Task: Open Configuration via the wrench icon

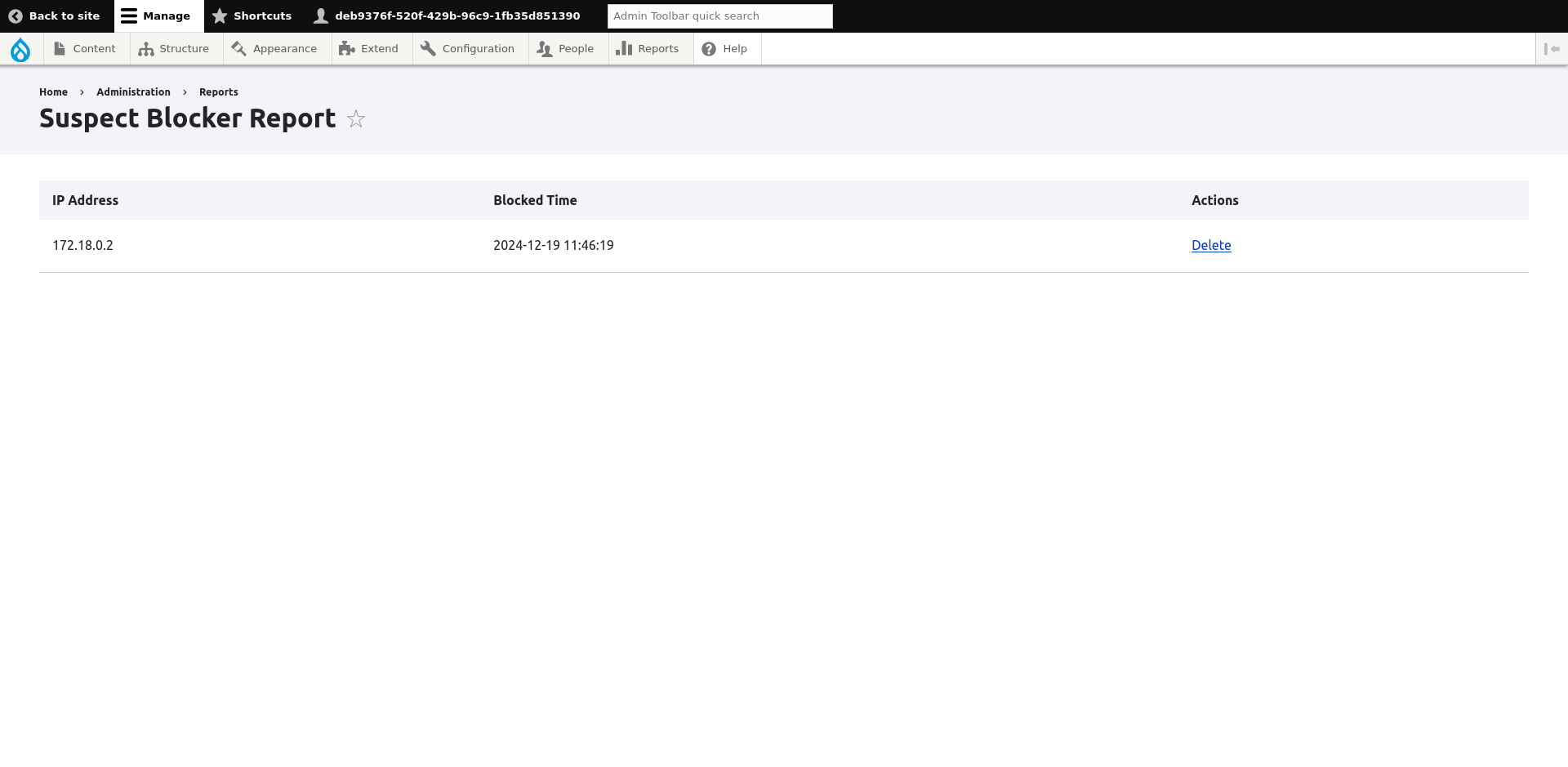Action: pos(427,48)
